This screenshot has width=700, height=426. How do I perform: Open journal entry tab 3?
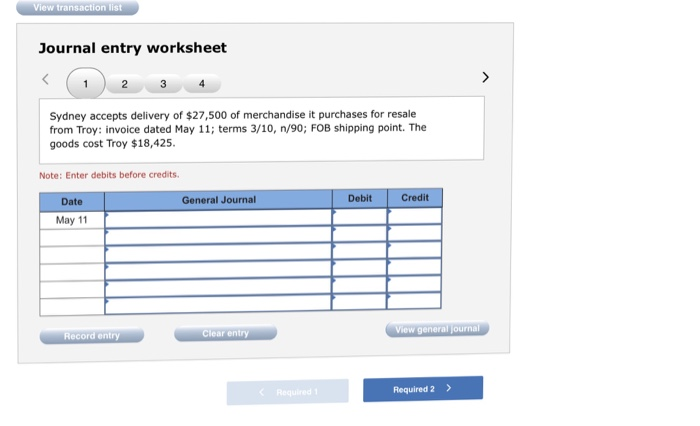point(163,84)
